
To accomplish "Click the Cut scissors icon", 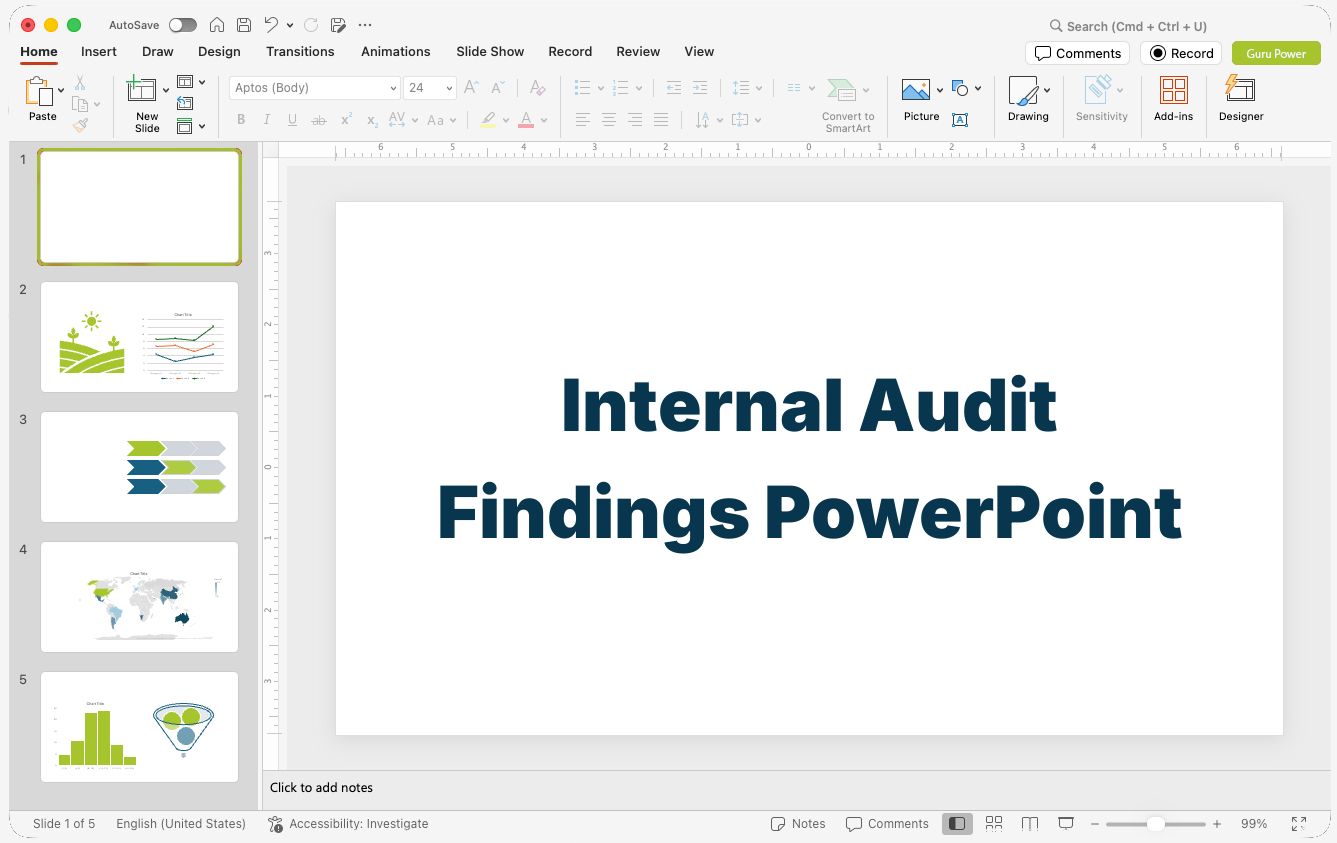I will tap(80, 83).
